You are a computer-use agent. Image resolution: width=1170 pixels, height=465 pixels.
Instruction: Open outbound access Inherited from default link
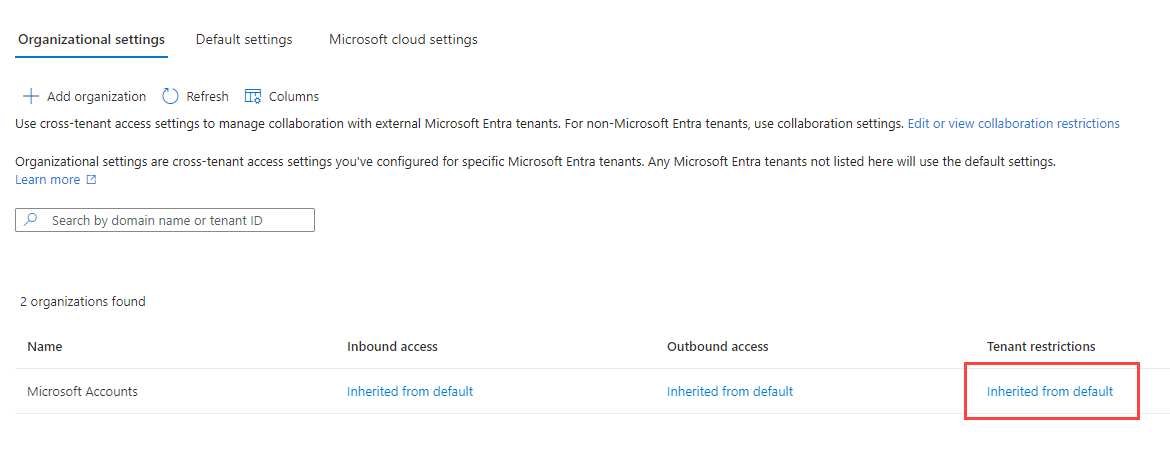[x=730, y=391]
